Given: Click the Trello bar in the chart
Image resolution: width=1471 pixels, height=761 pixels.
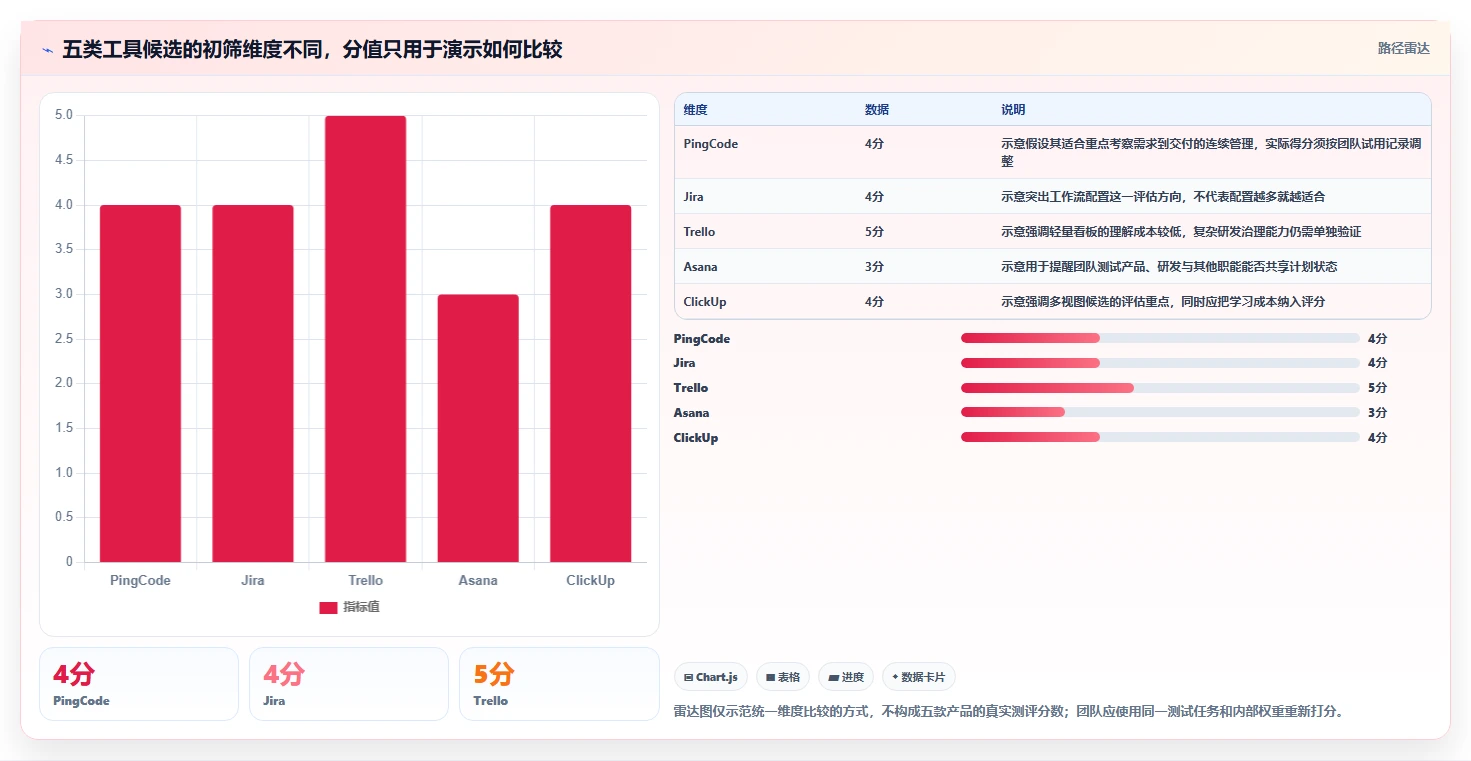Looking at the screenshot, I should 365,339.
